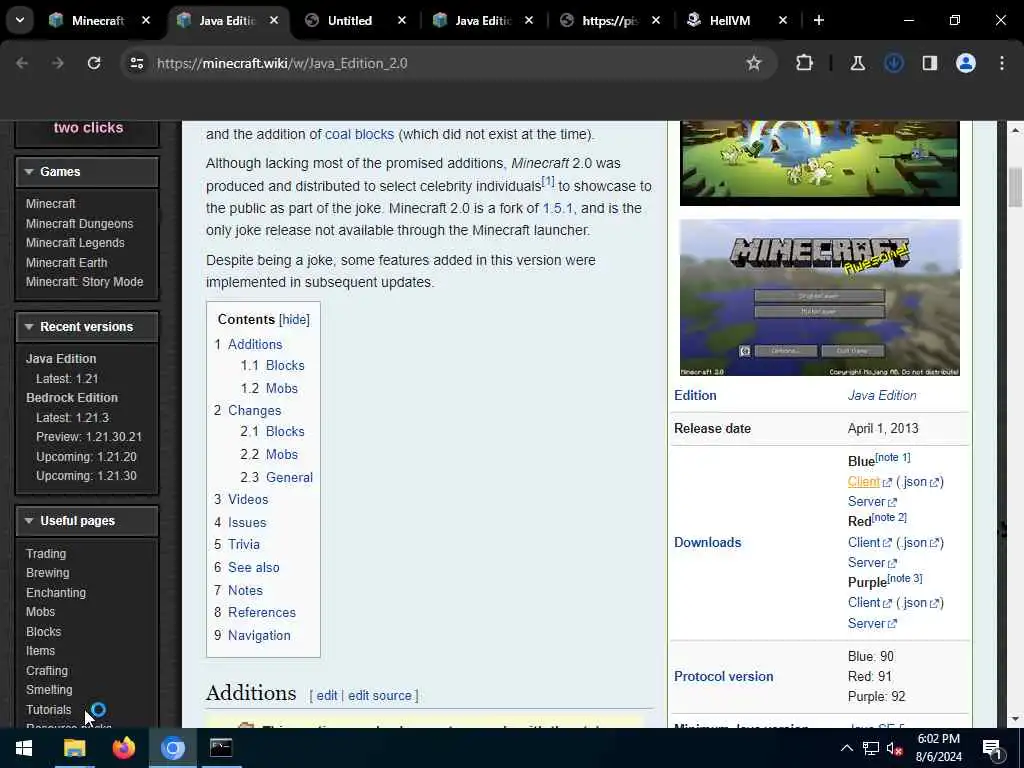Hide the Contents table

(x=294, y=319)
